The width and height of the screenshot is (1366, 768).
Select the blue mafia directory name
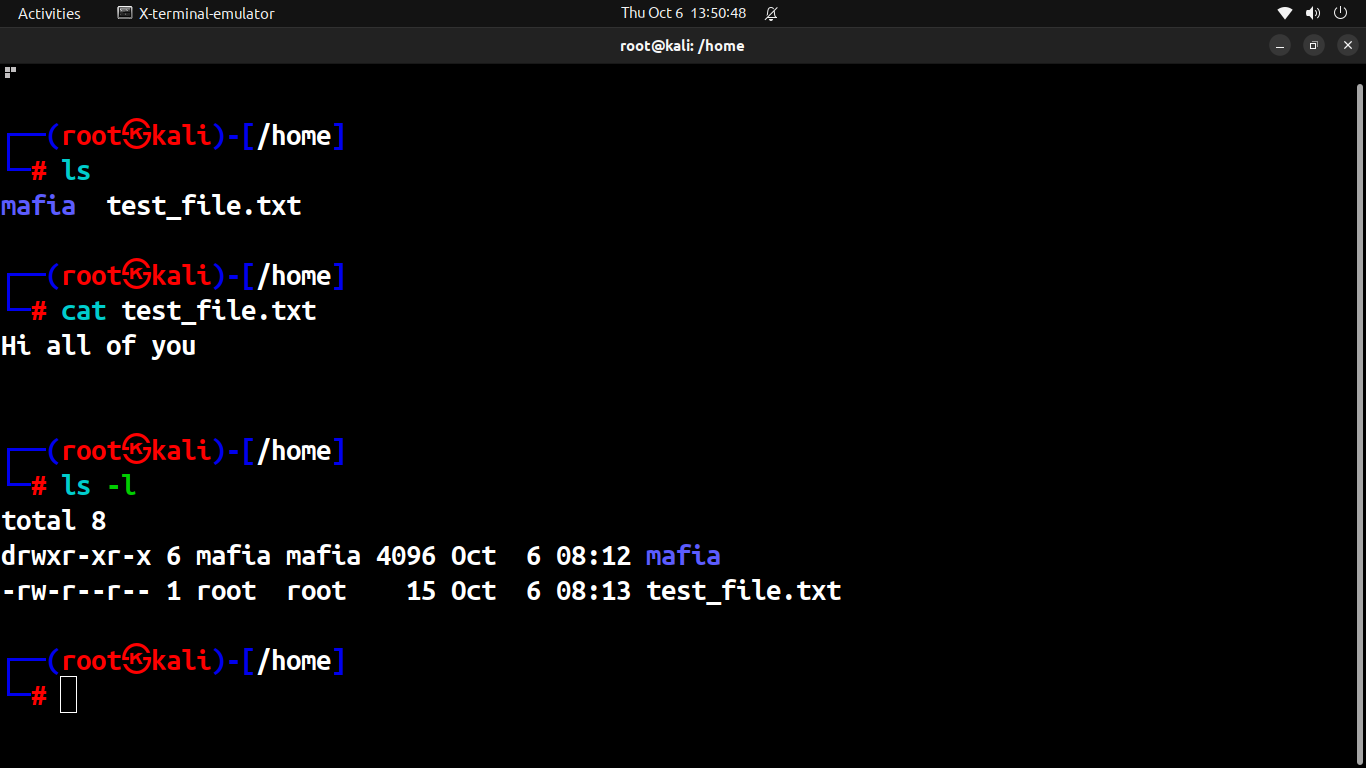38,205
